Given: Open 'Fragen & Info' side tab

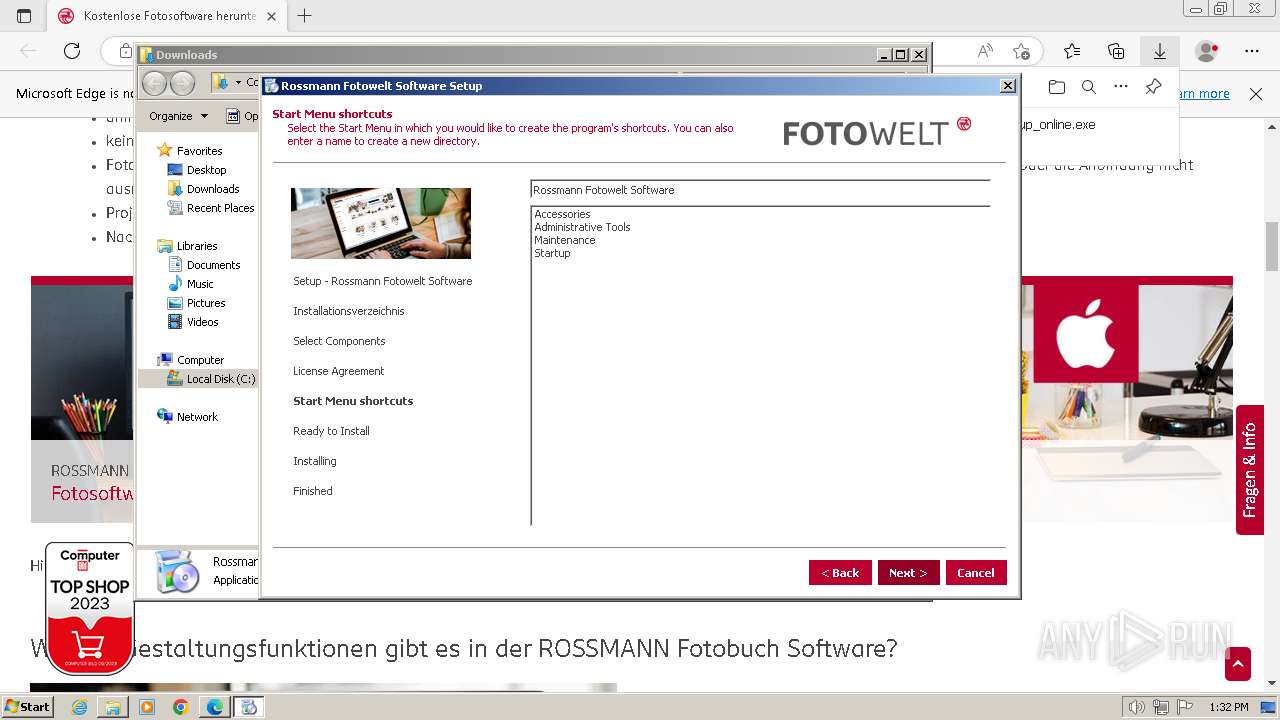Looking at the screenshot, I should pyautogui.click(x=1250, y=470).
